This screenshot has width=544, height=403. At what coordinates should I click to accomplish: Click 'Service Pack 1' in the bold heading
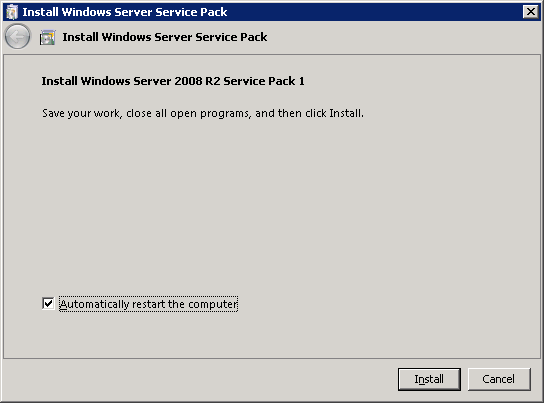264,81
